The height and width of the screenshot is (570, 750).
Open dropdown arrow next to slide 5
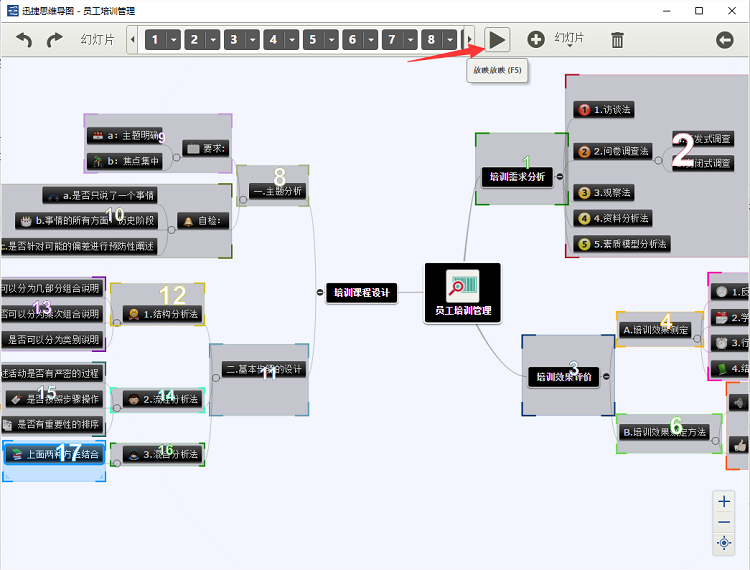331,40
